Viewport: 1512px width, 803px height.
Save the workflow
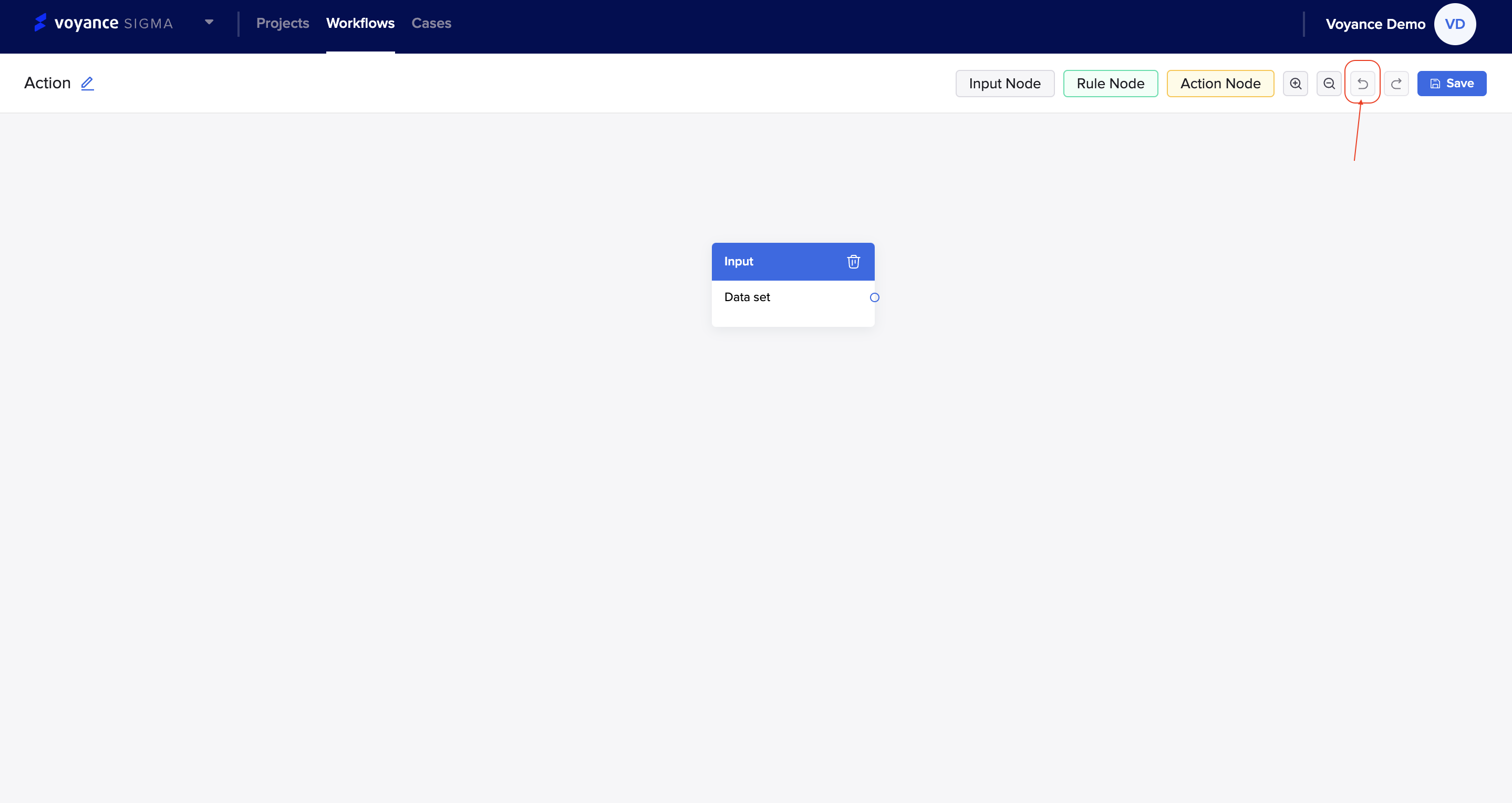click(x=1452, y=84)
